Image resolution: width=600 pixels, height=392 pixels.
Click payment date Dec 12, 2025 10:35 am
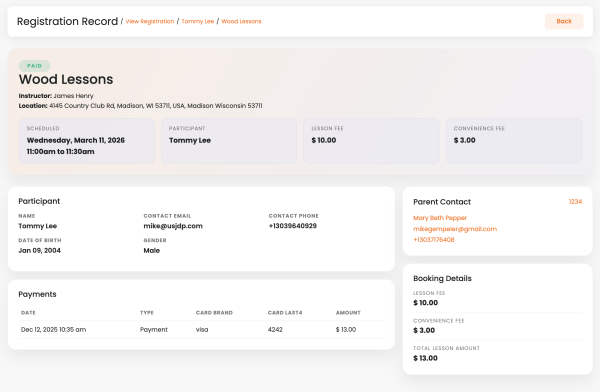(54, 330)
